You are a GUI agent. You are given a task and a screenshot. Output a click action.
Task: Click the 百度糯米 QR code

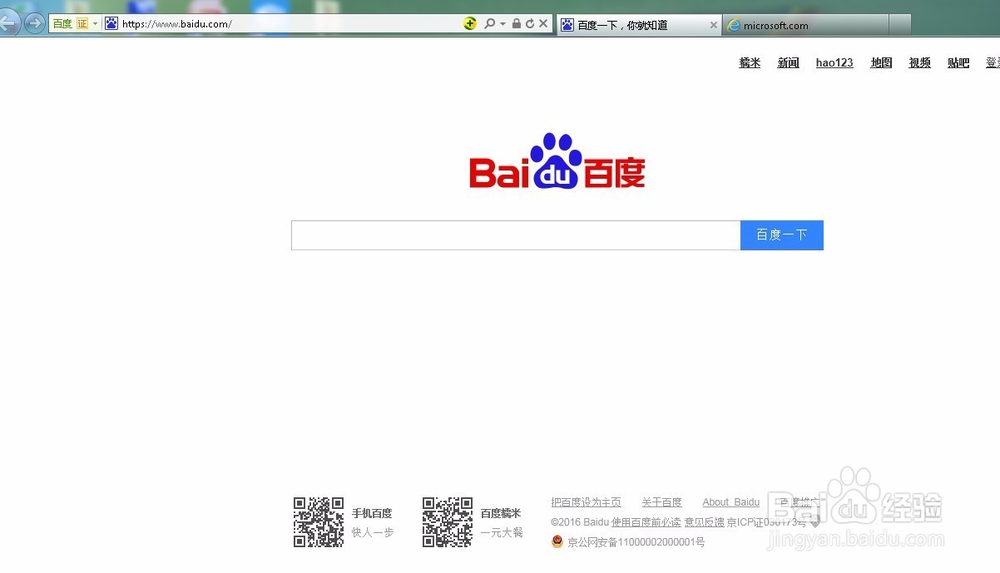pos(447,522)
